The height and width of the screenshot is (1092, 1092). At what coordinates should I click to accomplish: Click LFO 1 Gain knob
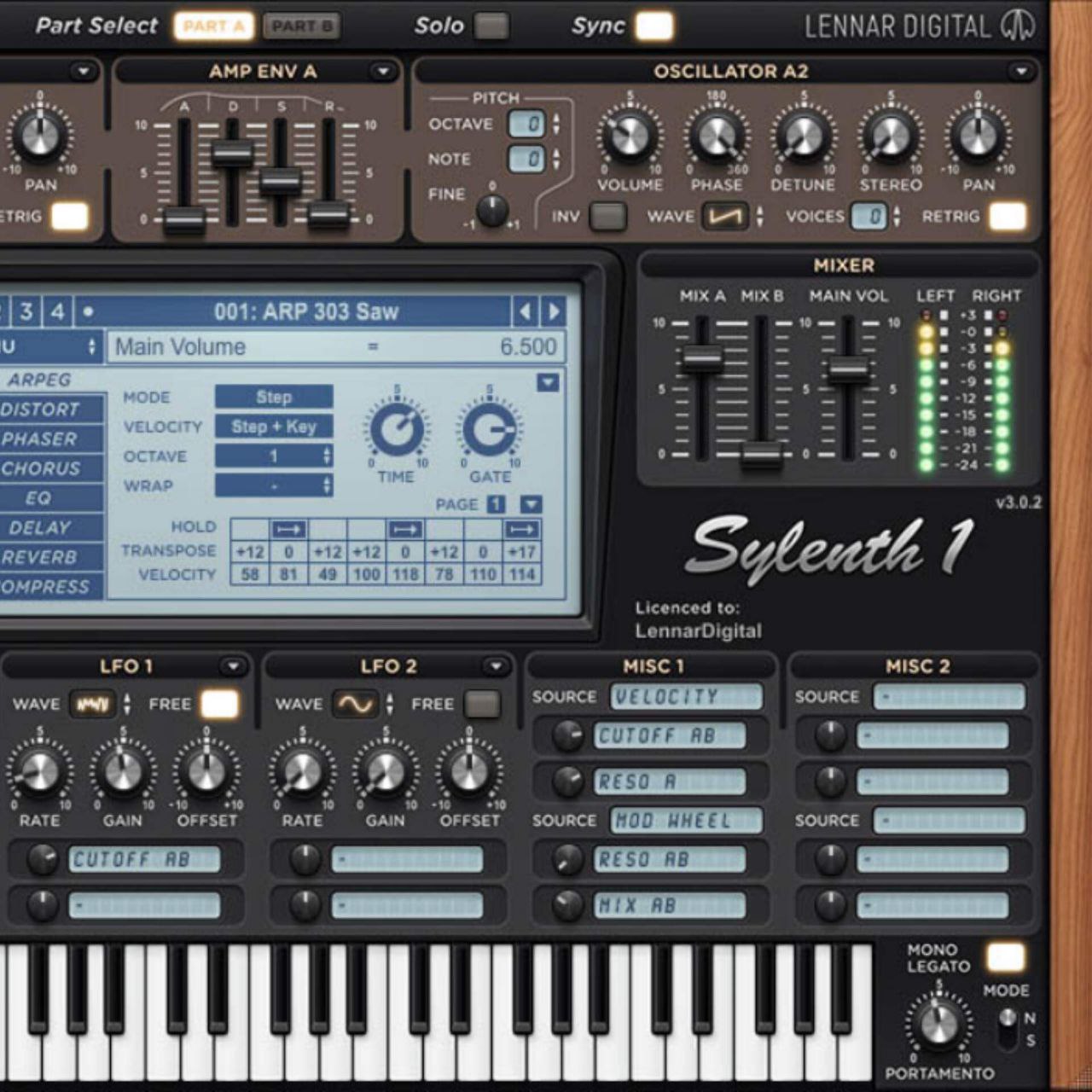(x=123, y=773)
